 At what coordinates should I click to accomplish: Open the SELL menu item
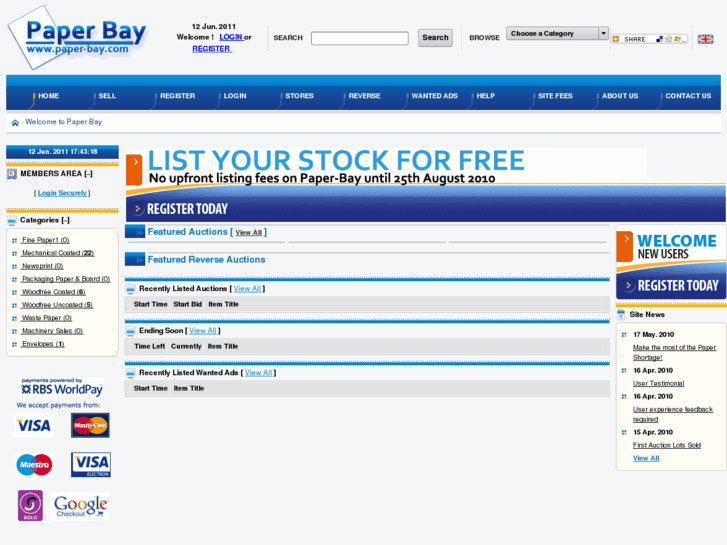[x=107, y=96]
